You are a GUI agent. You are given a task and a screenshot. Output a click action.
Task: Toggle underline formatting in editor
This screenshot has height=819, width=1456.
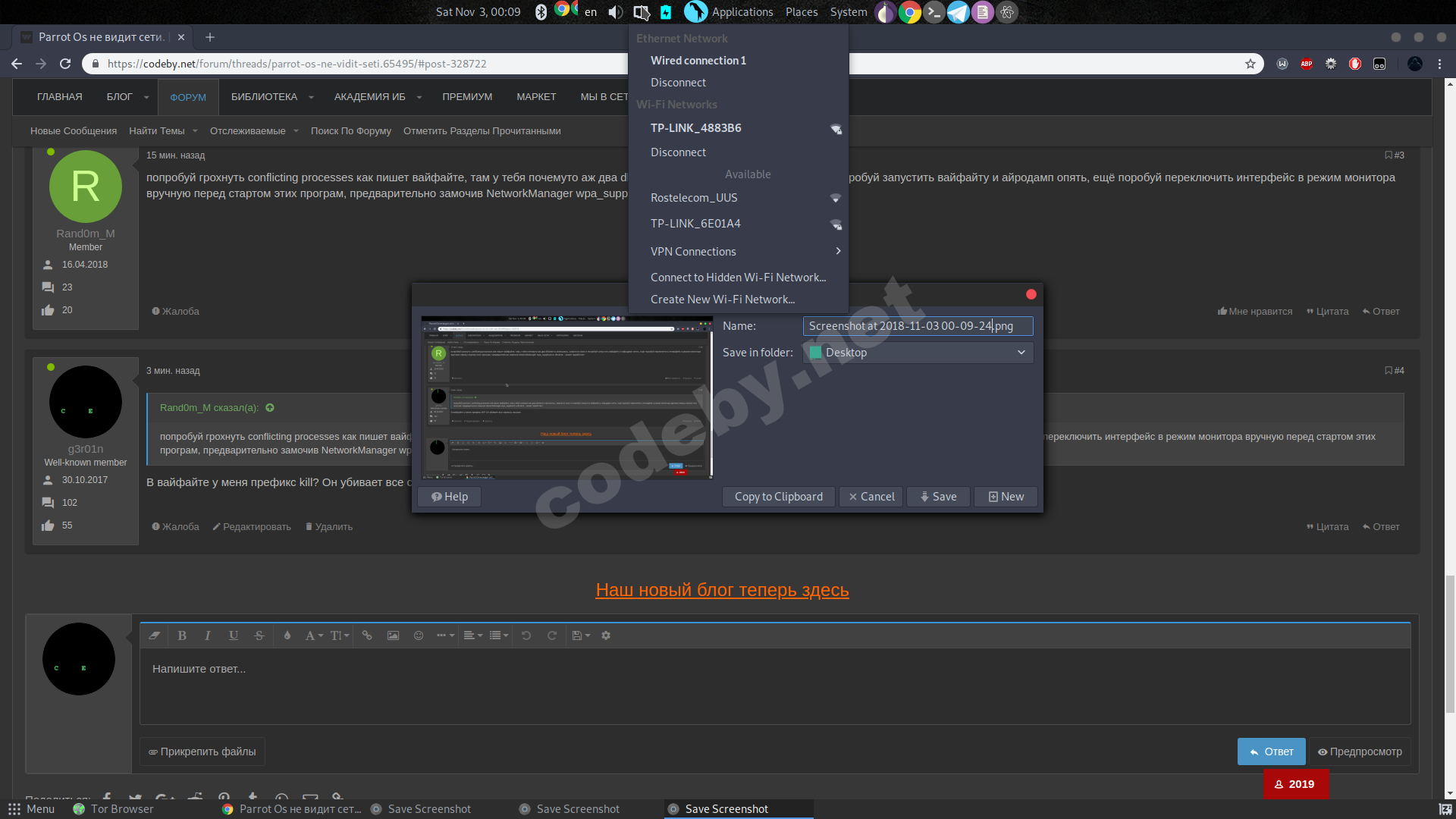(234, 635)
